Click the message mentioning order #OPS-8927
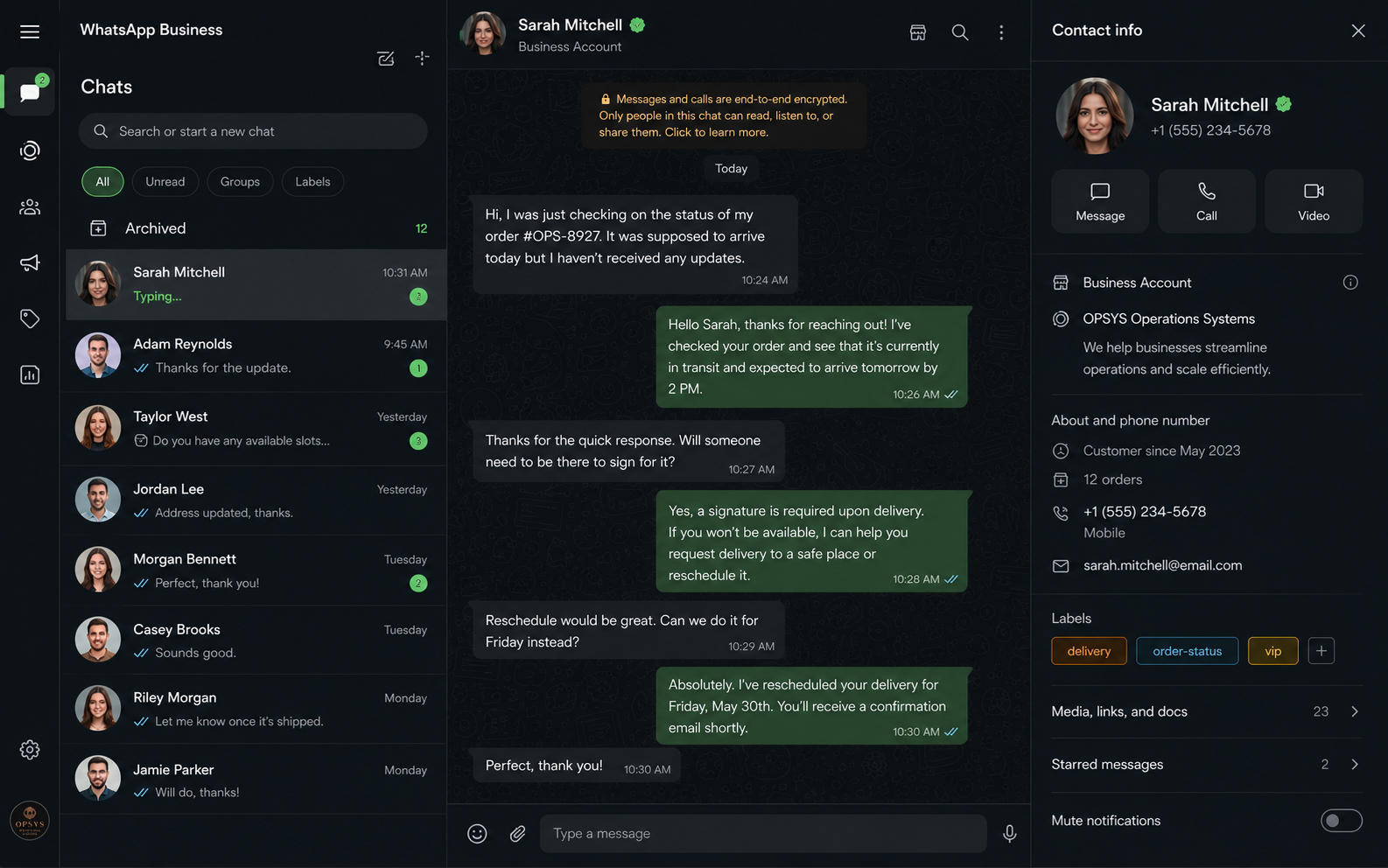The width and height of the screenshot is (1388, 868). point(634,244)
